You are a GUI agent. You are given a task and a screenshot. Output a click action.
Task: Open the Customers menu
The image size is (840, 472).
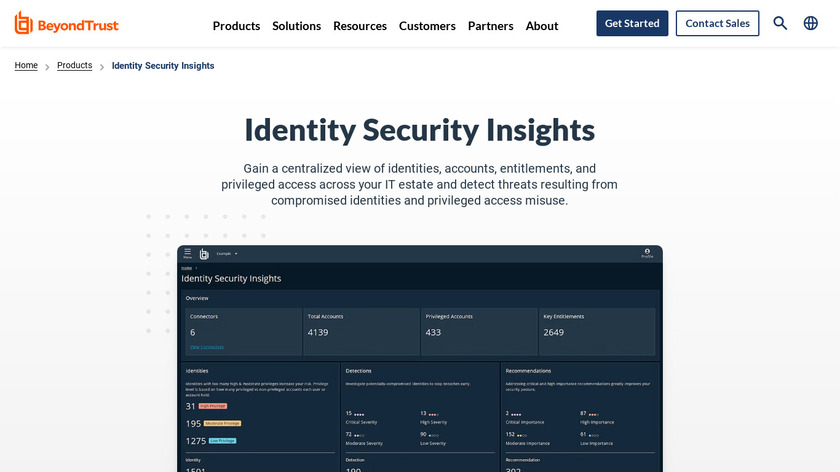coord(427,26)
